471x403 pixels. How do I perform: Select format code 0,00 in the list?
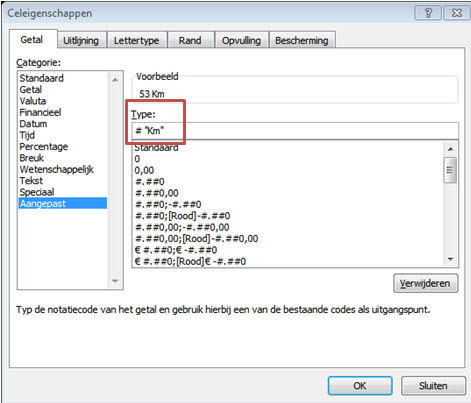(144, 170)
